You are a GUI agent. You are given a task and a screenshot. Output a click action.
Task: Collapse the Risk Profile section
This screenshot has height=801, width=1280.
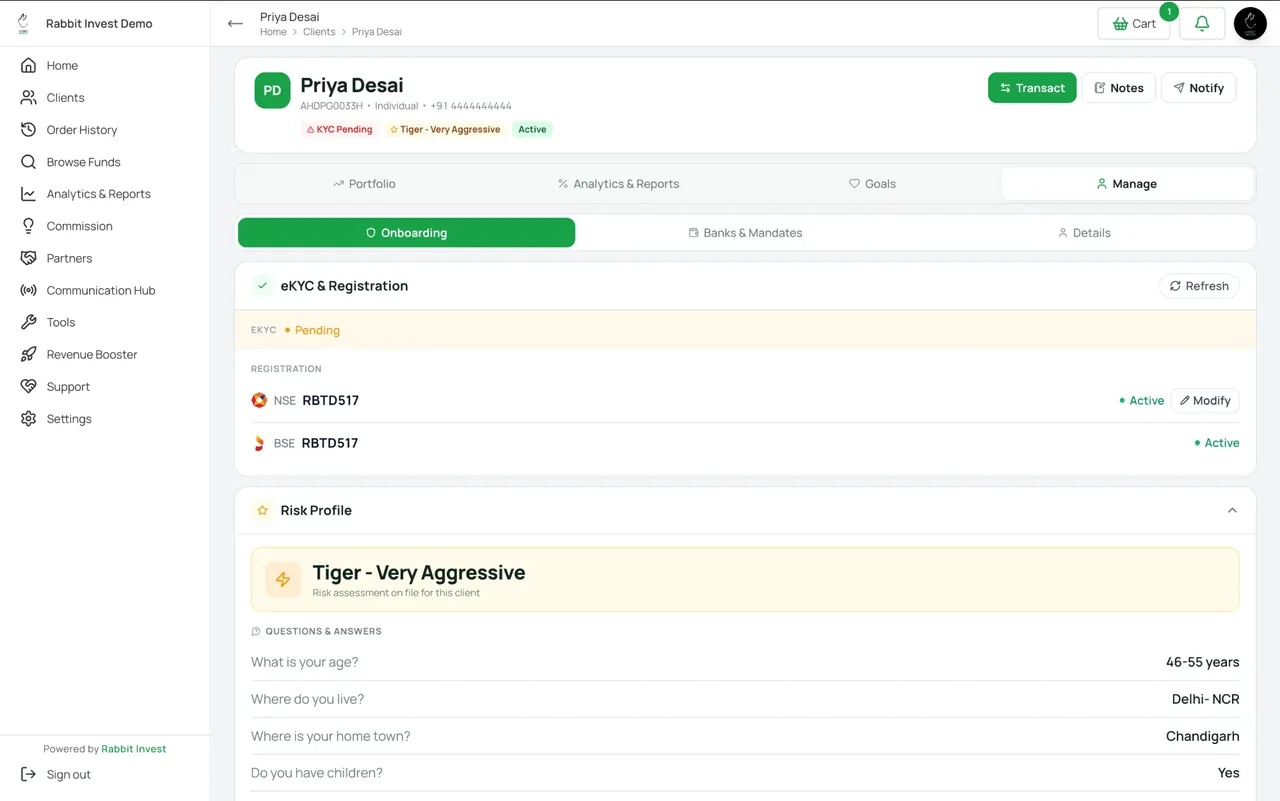pos(1232,510)
